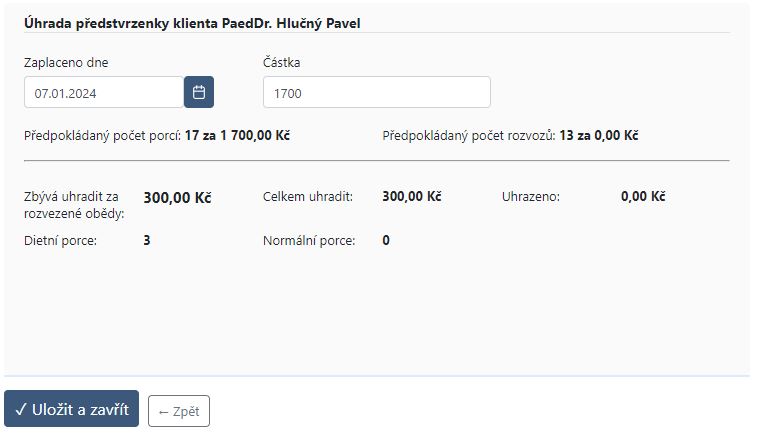Select the Úhrada předstvrzenky klienta heading
The image size is (757, 434).
192,23
